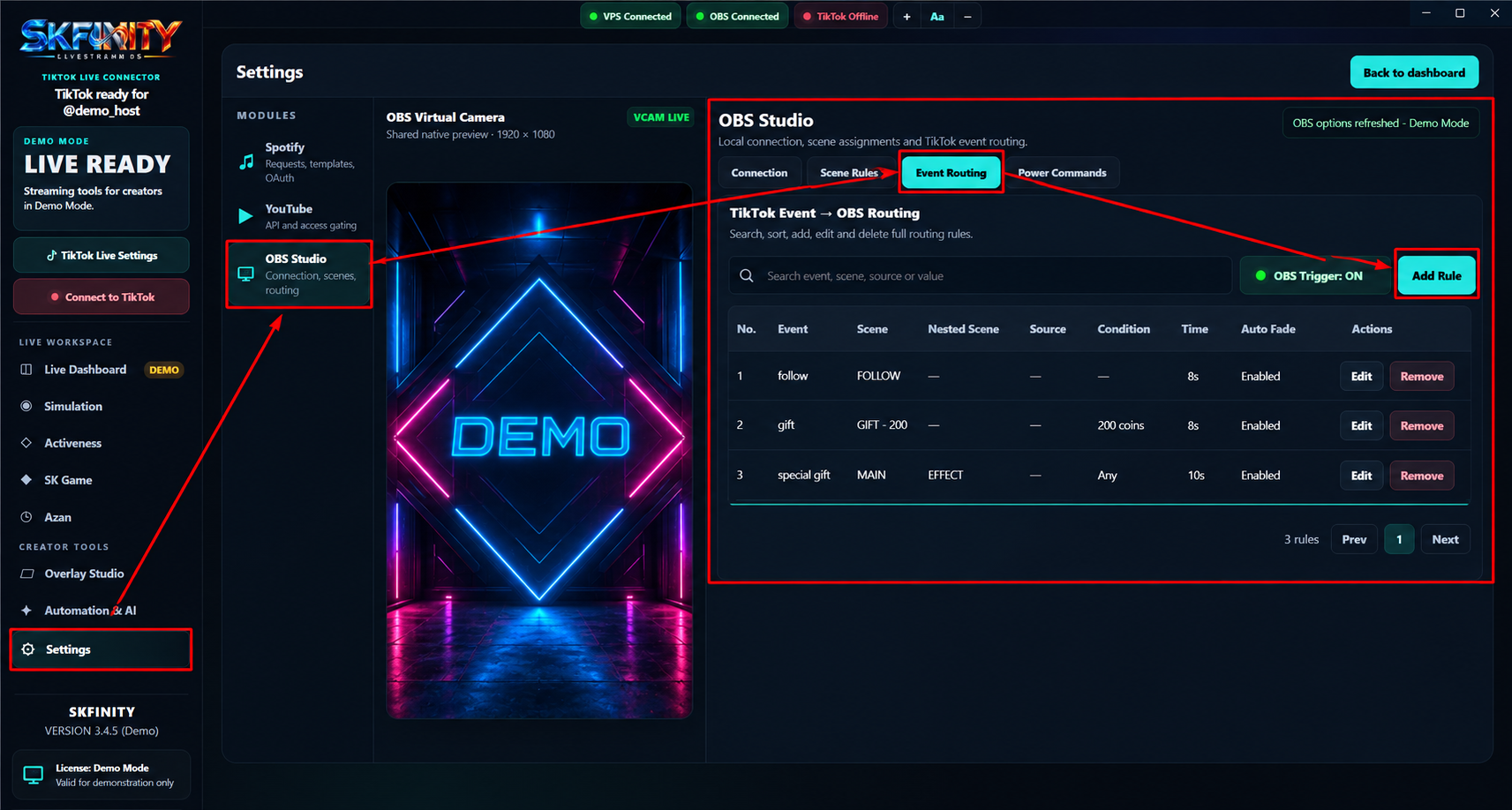Click the Live Dashboard panel icon

coord(26,370)
